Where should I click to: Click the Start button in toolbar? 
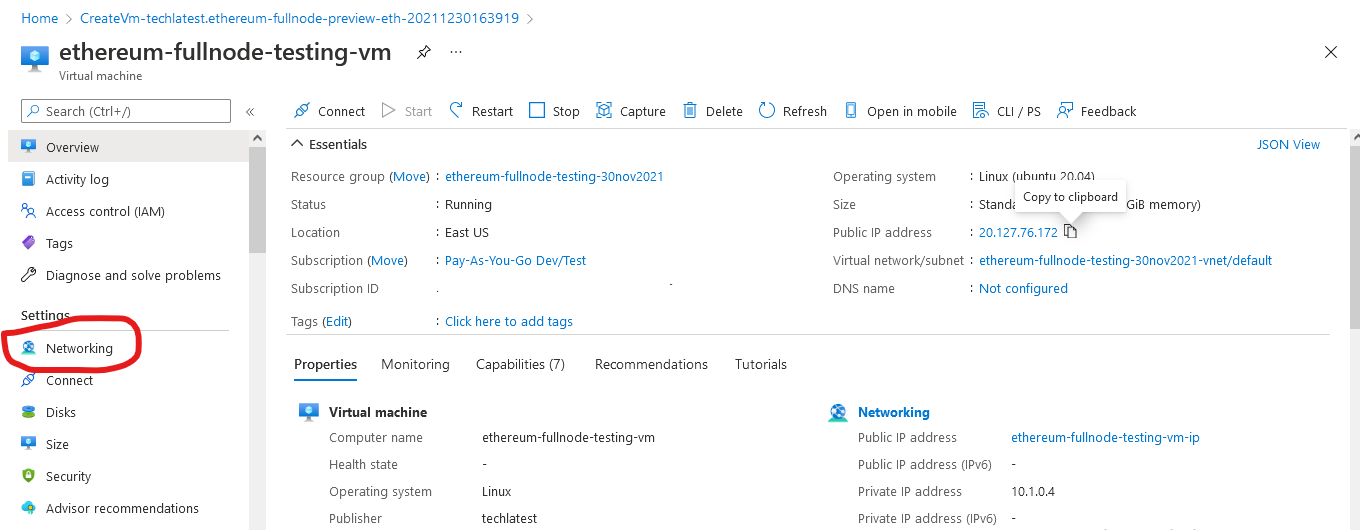pos(406,111)
